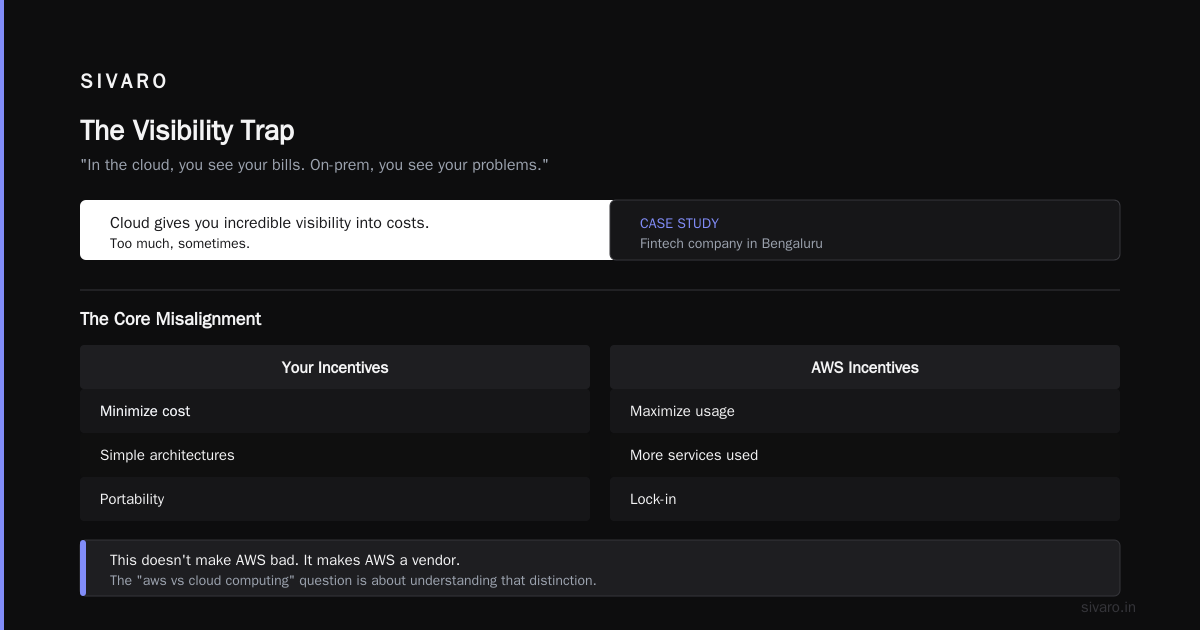The width and height of the screenshot is (1200, 630).
Task: Click "Fintech company in Bengaluru"
Action: [731, 243]
